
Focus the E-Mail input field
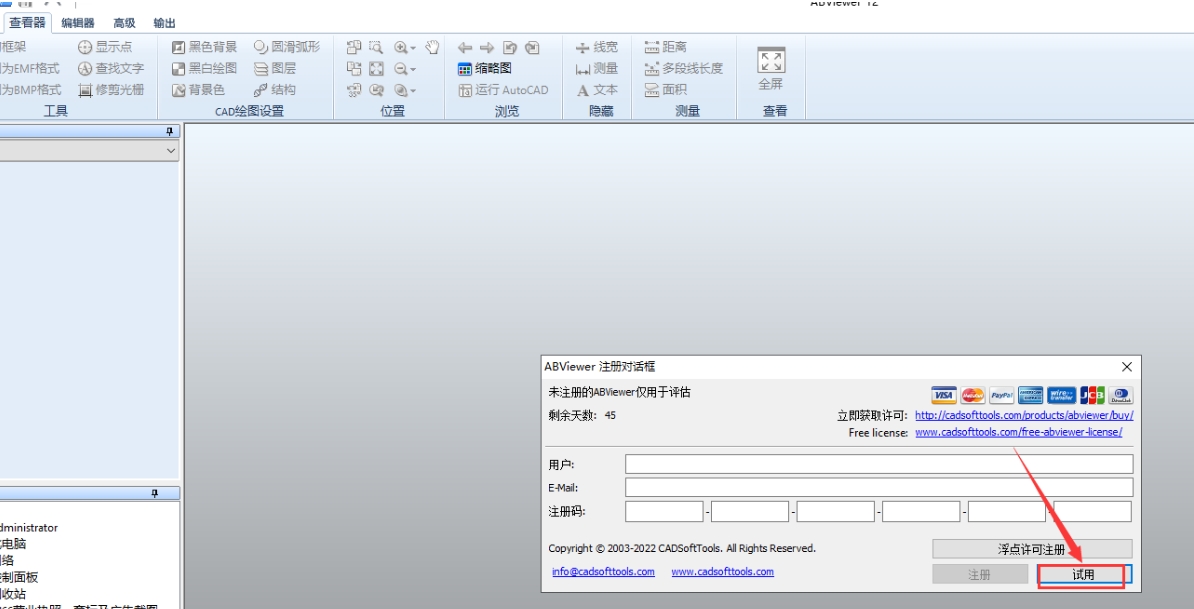[879, 487]
